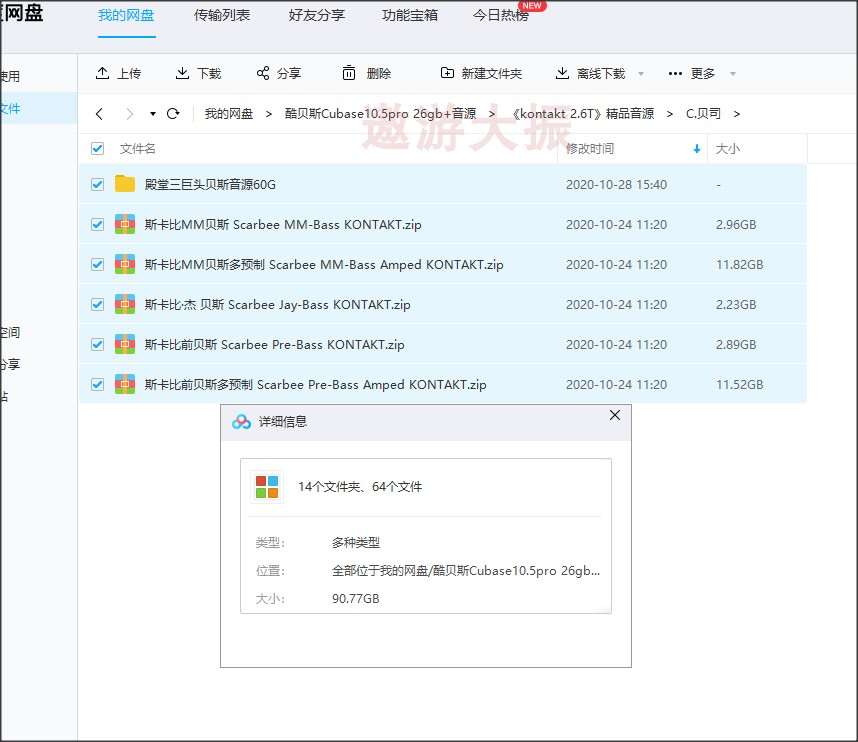Screen dimensions: 858x742
Task: Refresh the current folder listing
Action: pyautogui.click(x=173, y=114)
